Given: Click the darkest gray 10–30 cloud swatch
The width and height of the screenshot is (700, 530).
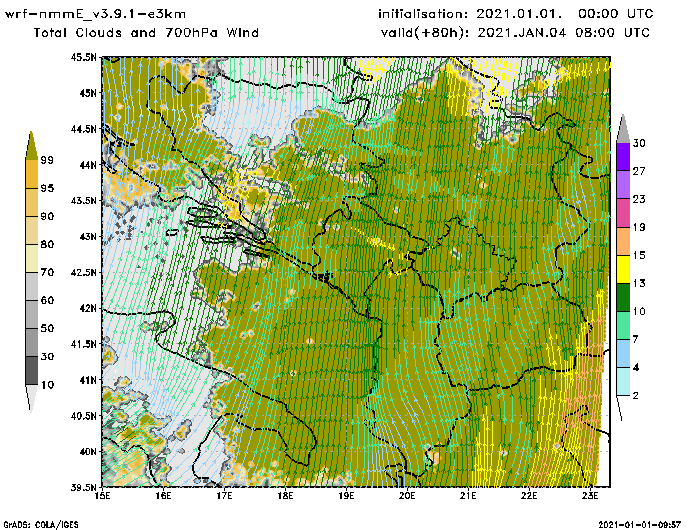Looking at the screenshot, I should pyautogui.click(x=32, y=371).
